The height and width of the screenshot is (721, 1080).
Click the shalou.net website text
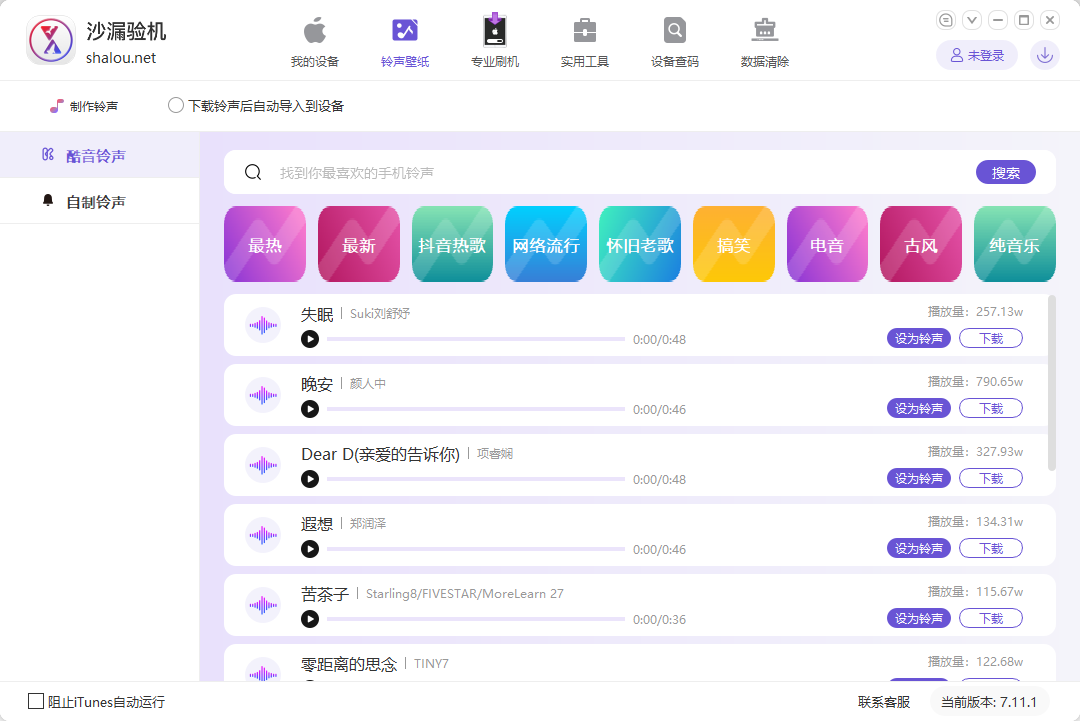pyautogui.click(x=121, y=58)
